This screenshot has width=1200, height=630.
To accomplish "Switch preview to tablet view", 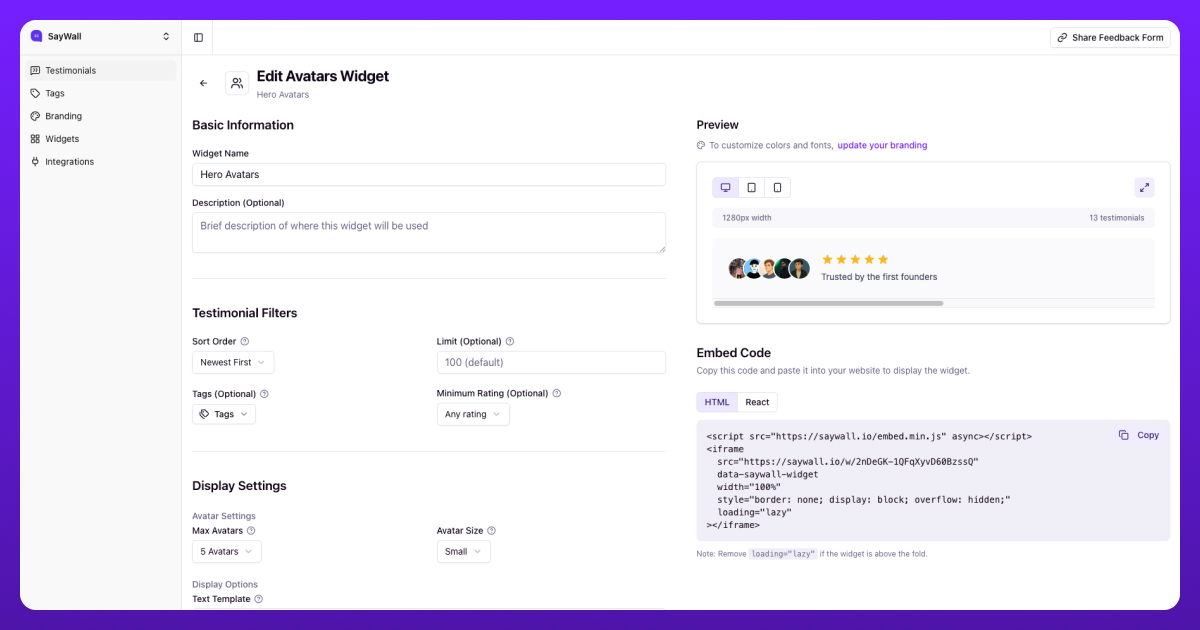I will 751,187.
